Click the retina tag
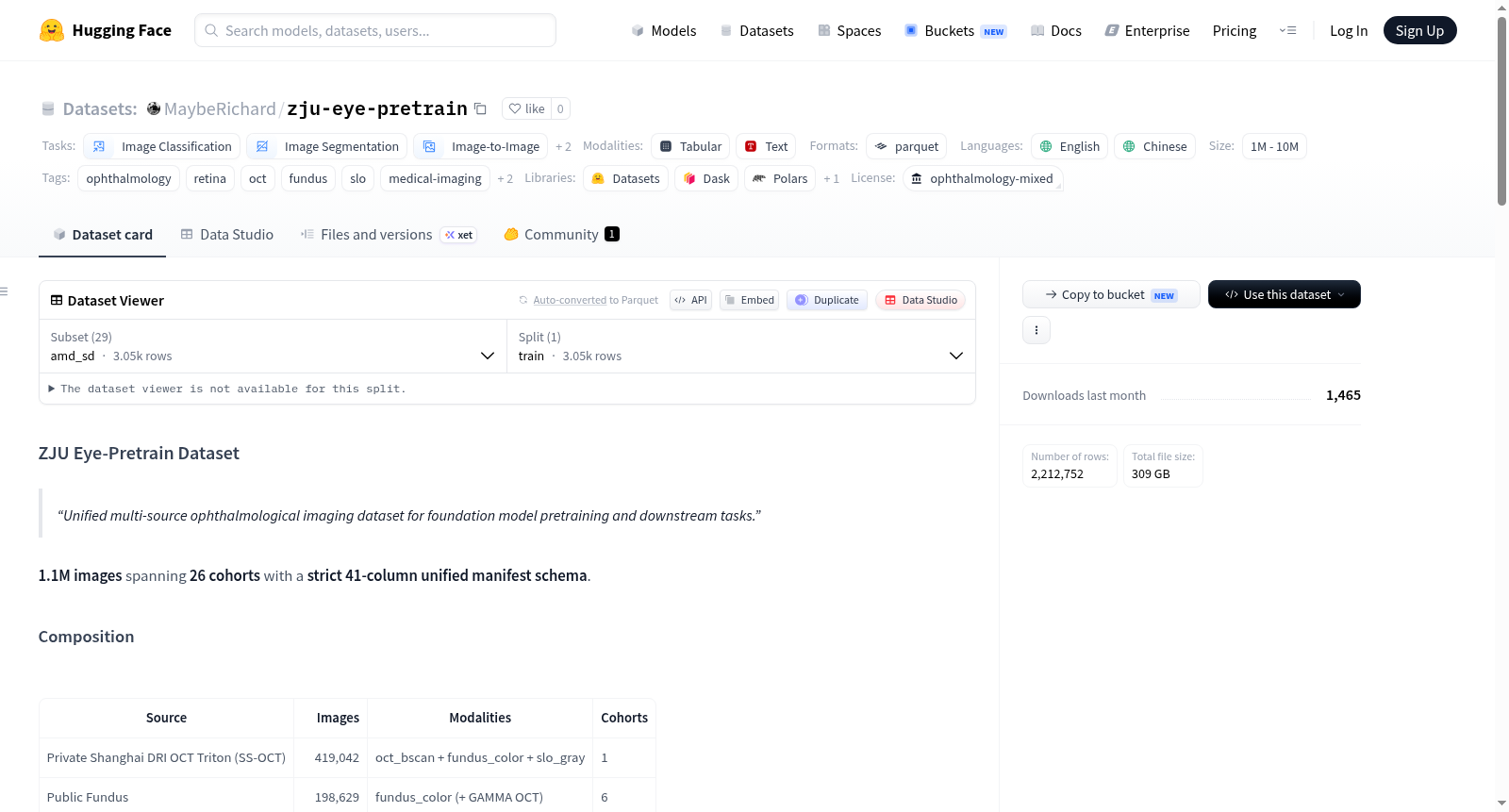Viewport: 1509px width, 812px height. pyautogui.click(x=209, y=178)
